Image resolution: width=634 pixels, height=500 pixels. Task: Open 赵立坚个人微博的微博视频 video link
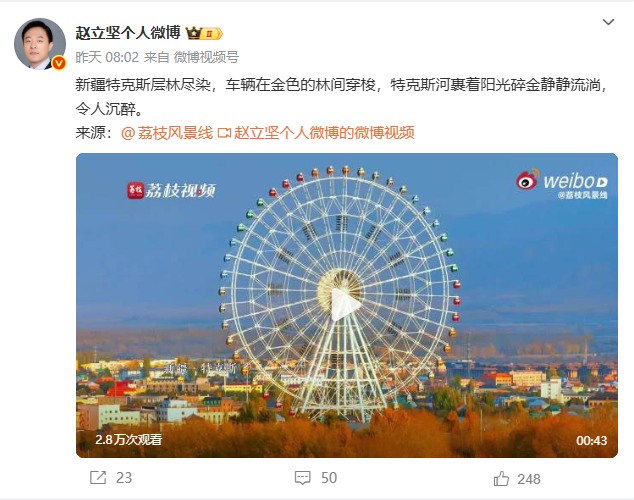click(324, 133)
